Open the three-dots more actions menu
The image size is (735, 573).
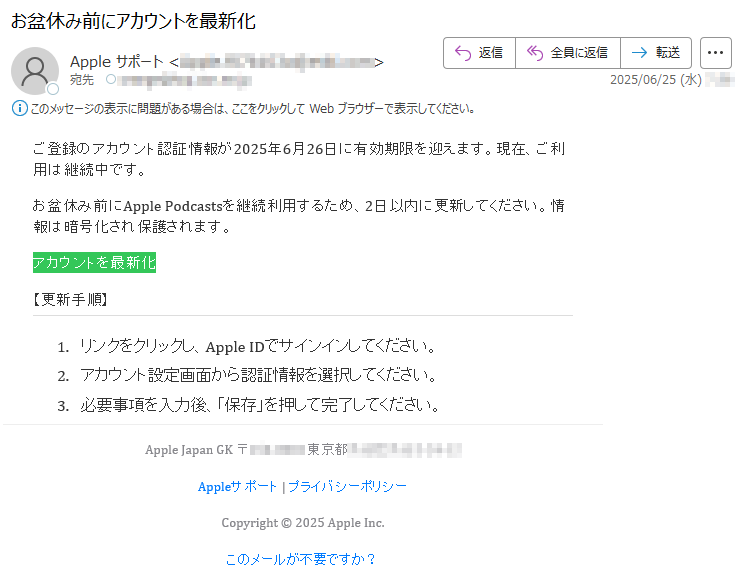715,53
